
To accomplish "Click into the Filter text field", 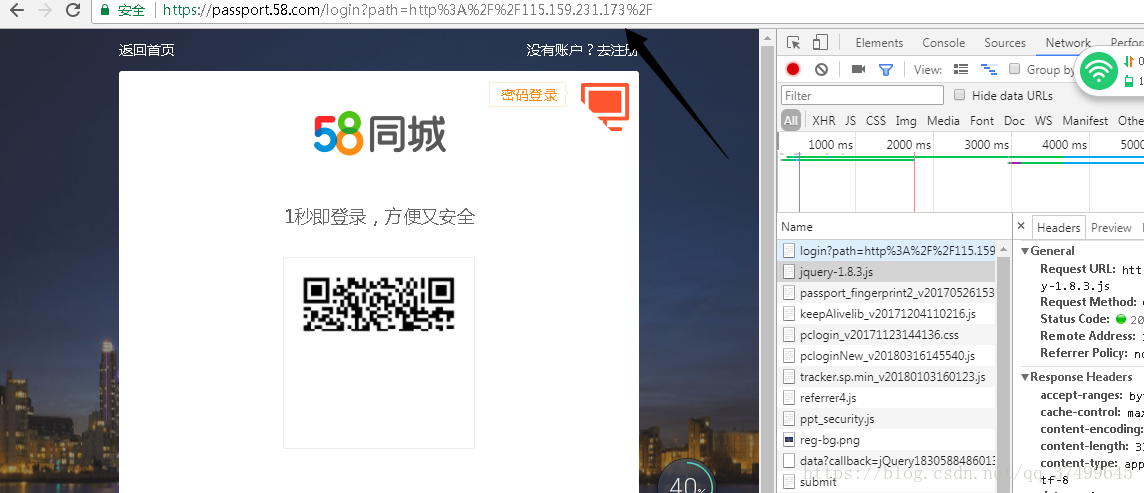I will point(862,96).
